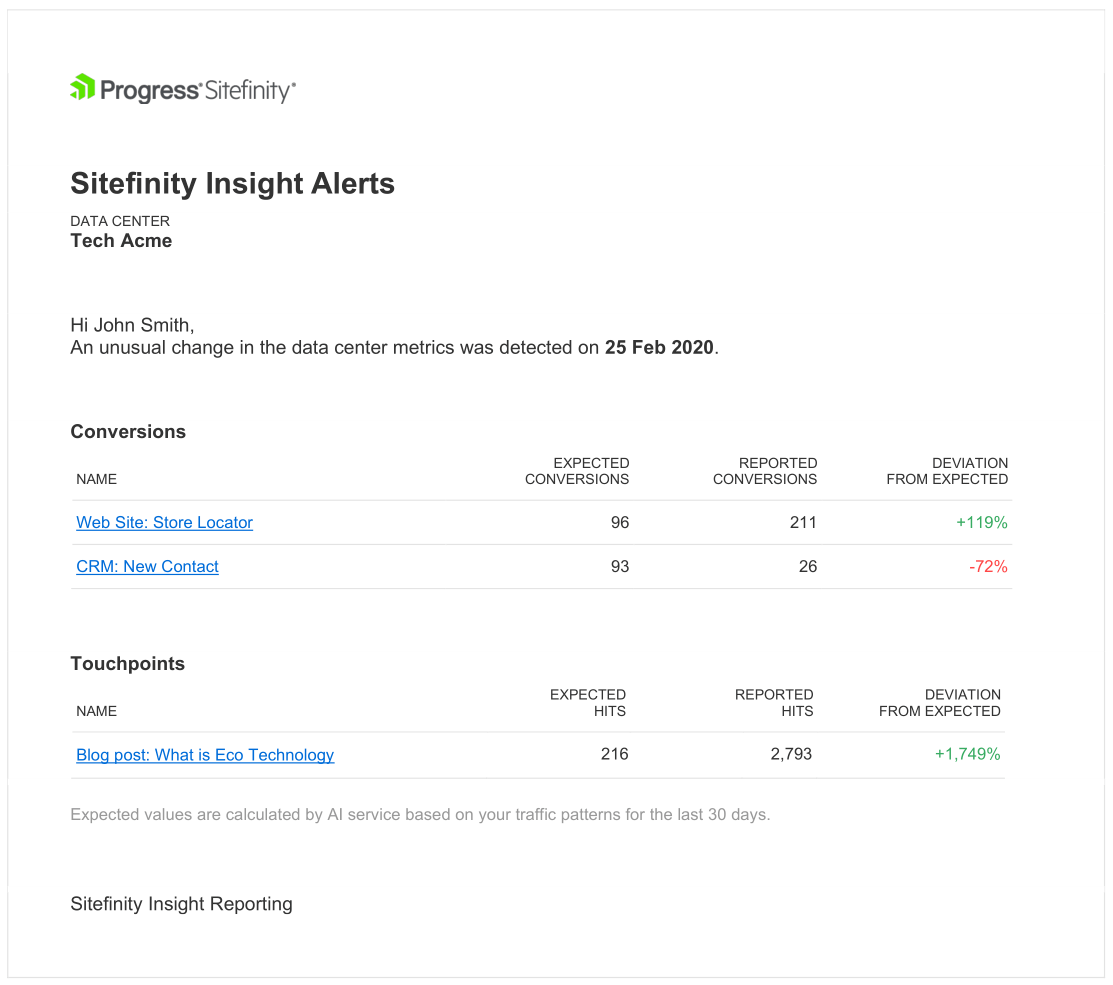Click the 211 reported conversions value
The image size is (1113, 985).
coord(803,522)
